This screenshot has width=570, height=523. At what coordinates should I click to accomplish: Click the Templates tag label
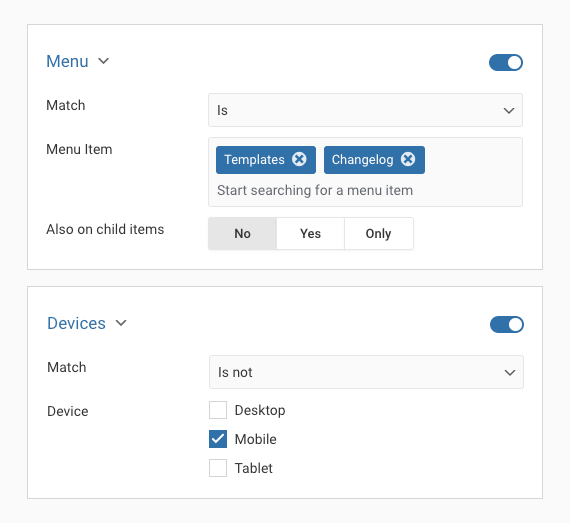click(x=254, y=160)
